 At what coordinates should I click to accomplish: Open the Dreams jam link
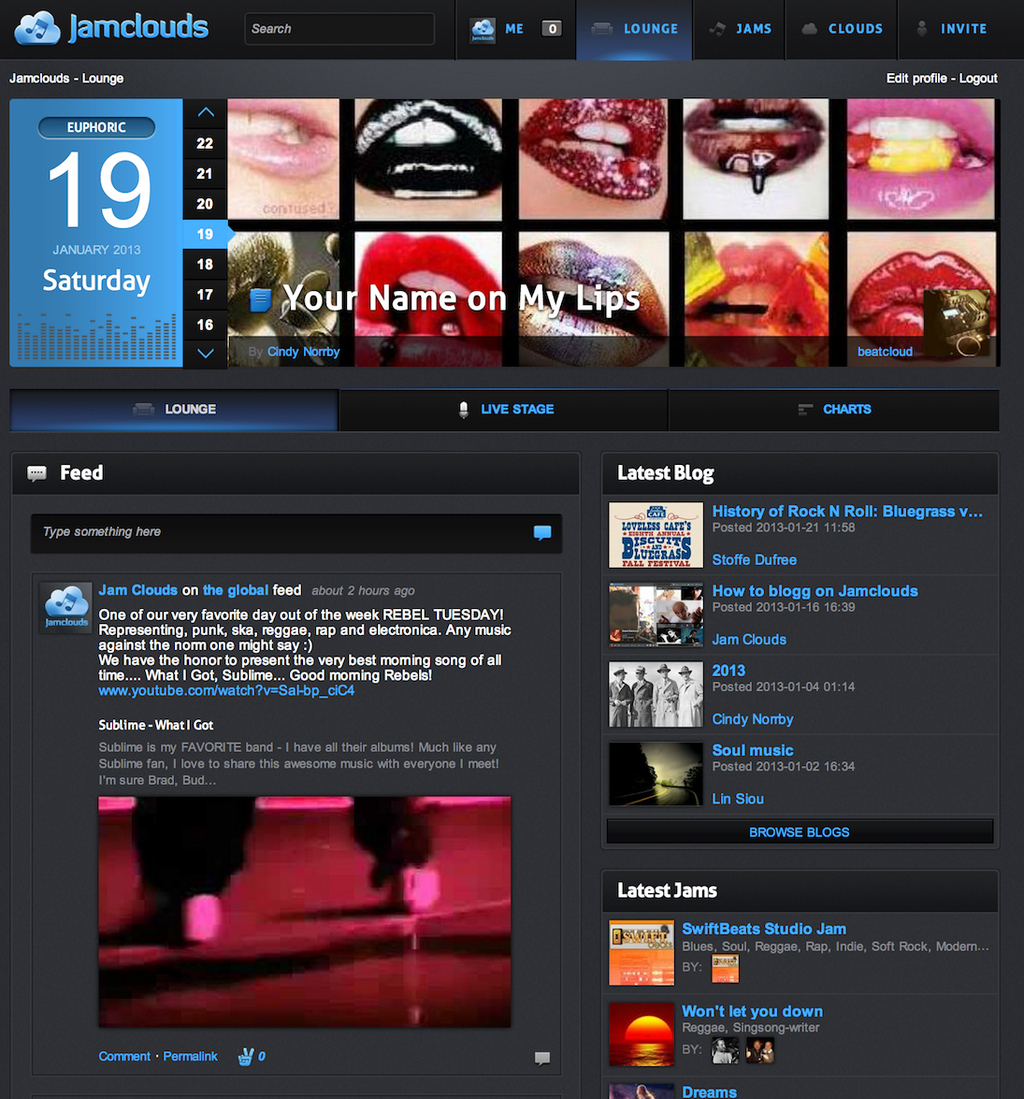[709, 1092]
